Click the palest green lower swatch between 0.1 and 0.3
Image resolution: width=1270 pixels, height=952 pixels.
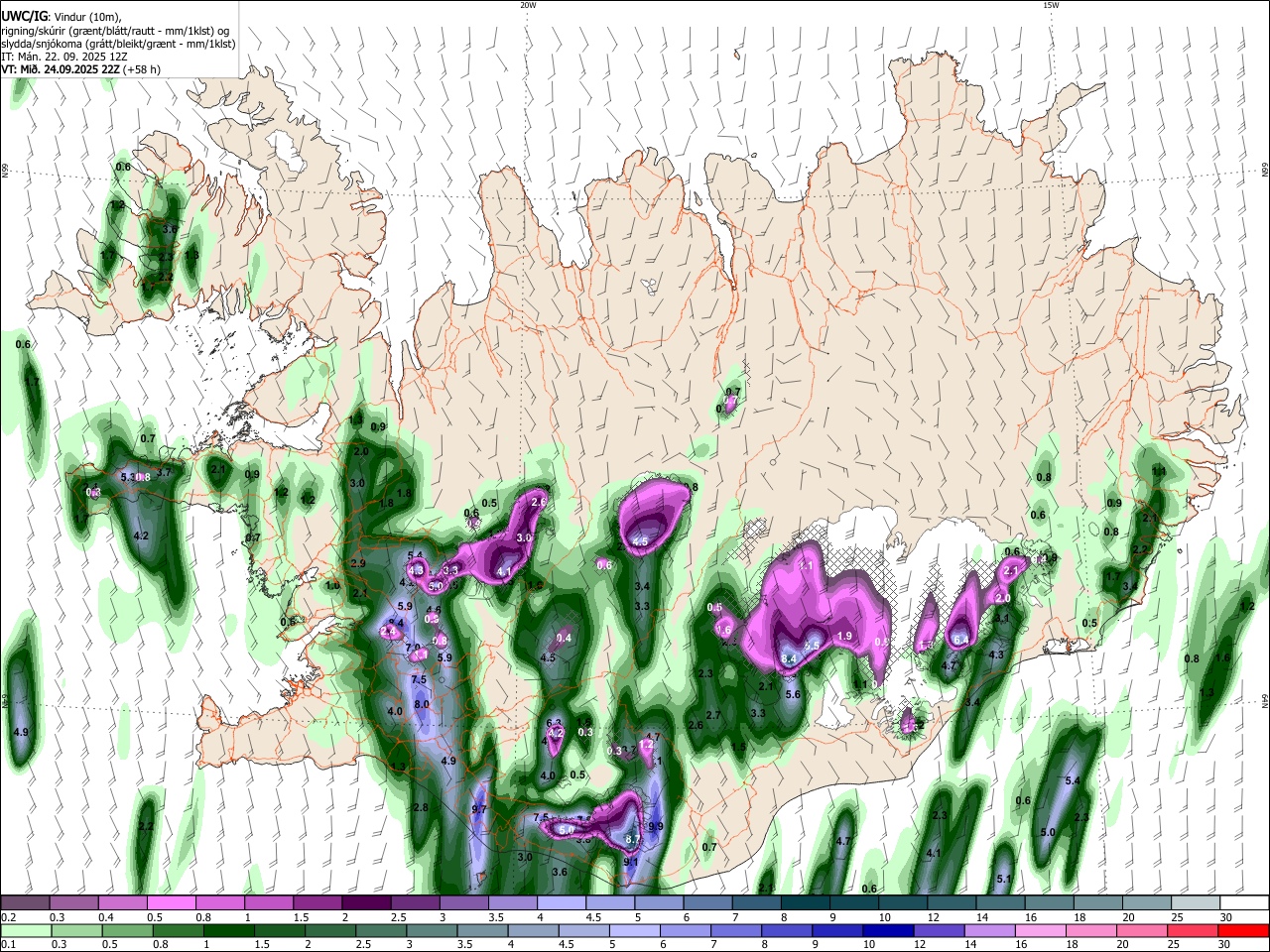pyautogui.click(x=25, y=930)
